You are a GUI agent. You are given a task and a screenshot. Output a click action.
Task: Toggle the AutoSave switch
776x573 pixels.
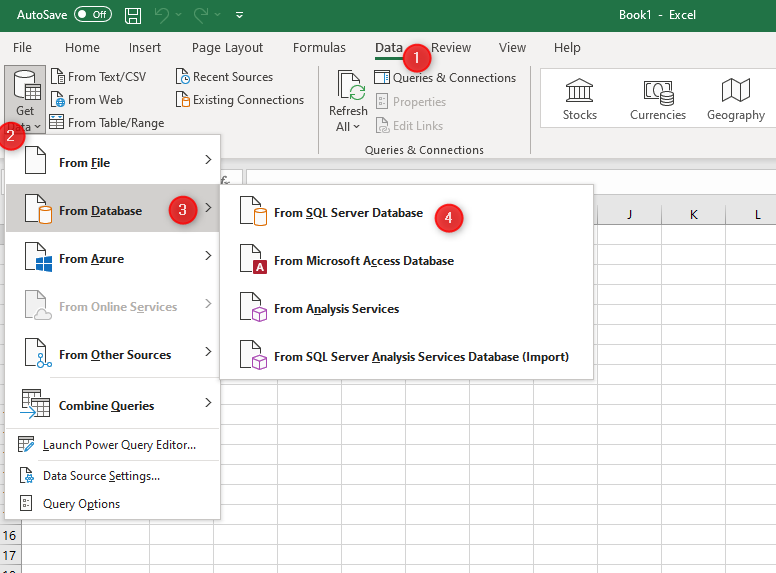click(x=93, y=15)
